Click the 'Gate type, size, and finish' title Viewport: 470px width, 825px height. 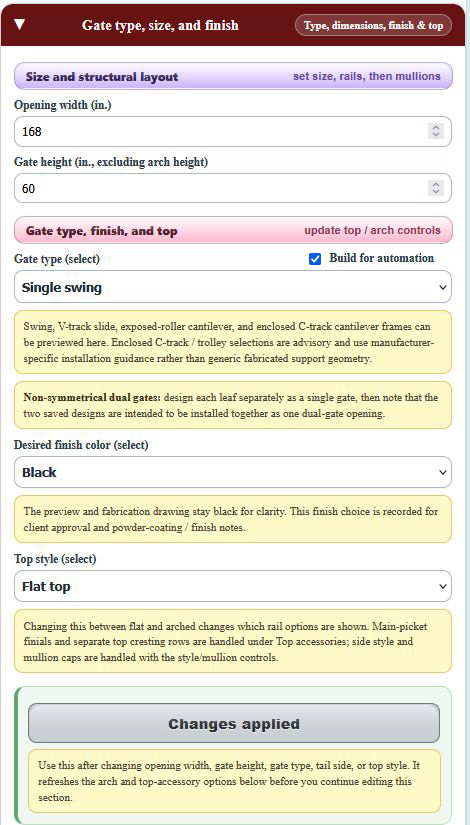pos(160,25)
